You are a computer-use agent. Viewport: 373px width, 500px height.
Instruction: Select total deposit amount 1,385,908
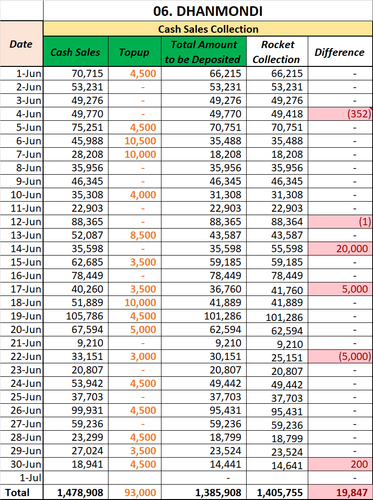click(204, 492)
